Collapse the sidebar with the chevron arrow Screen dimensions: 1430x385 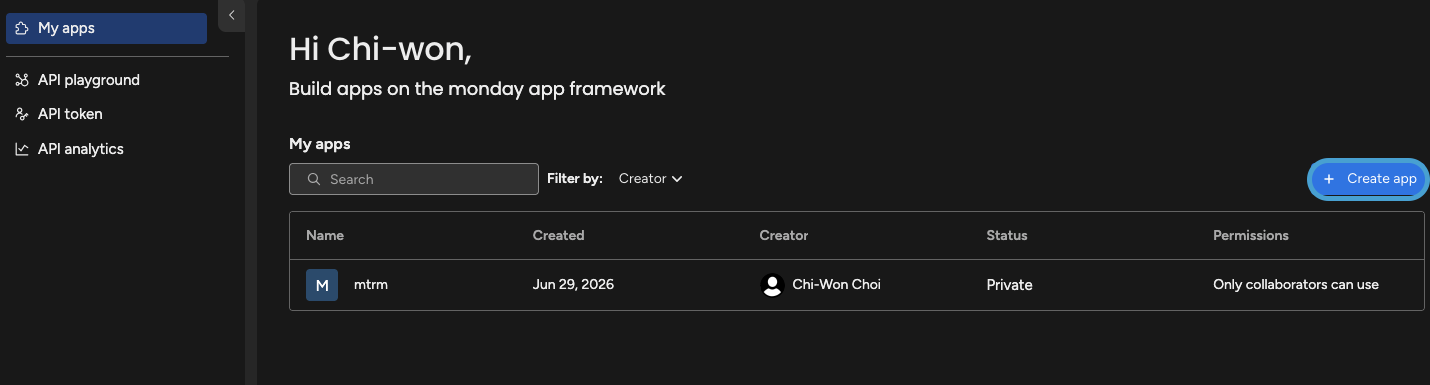[x=231, y=15]
